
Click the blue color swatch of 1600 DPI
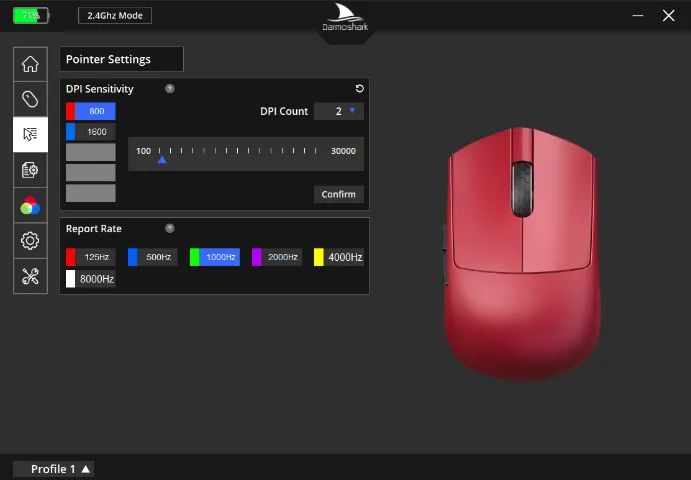71,132
